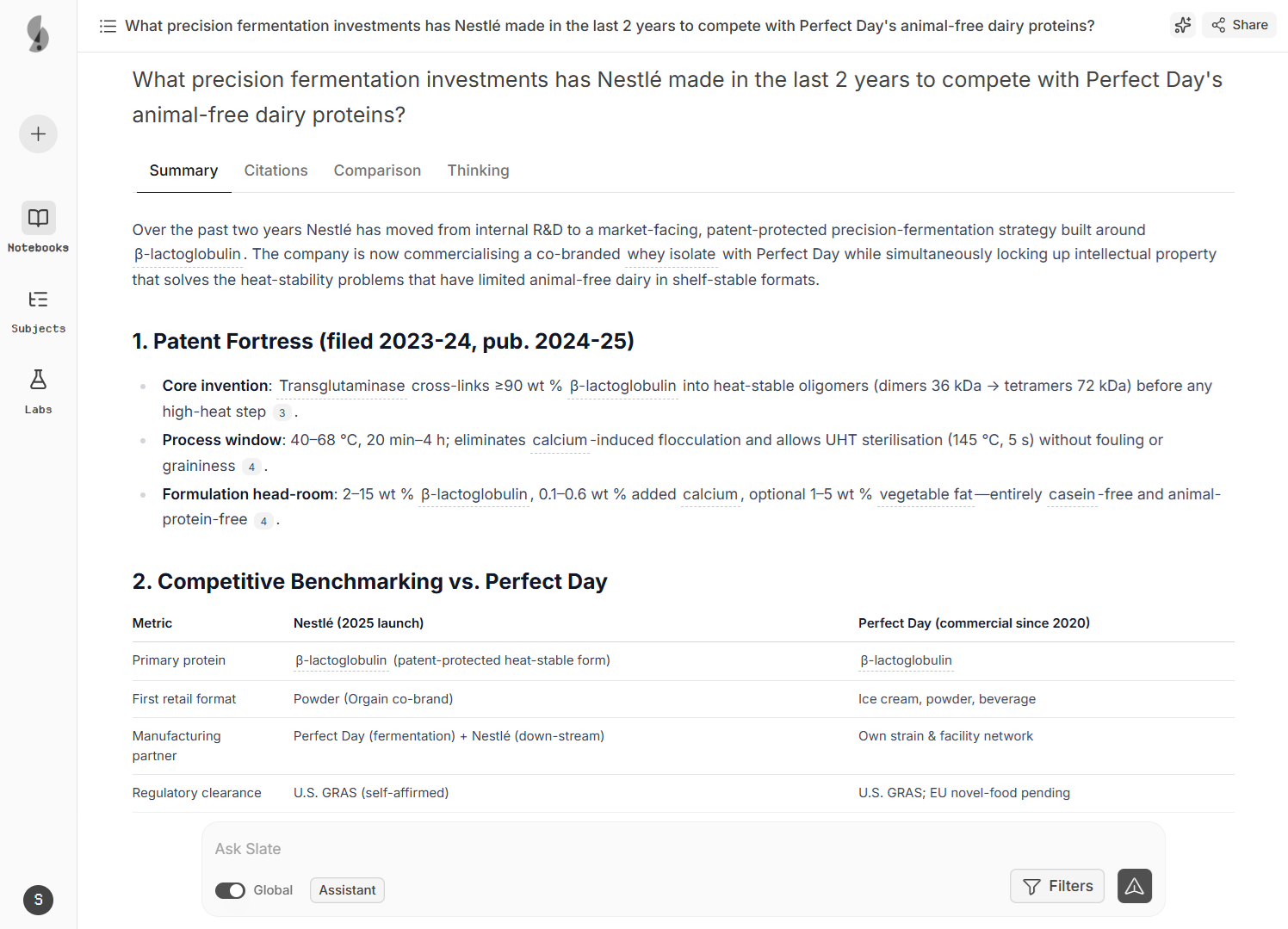Toggle the Global switch off

coord(230,890)
